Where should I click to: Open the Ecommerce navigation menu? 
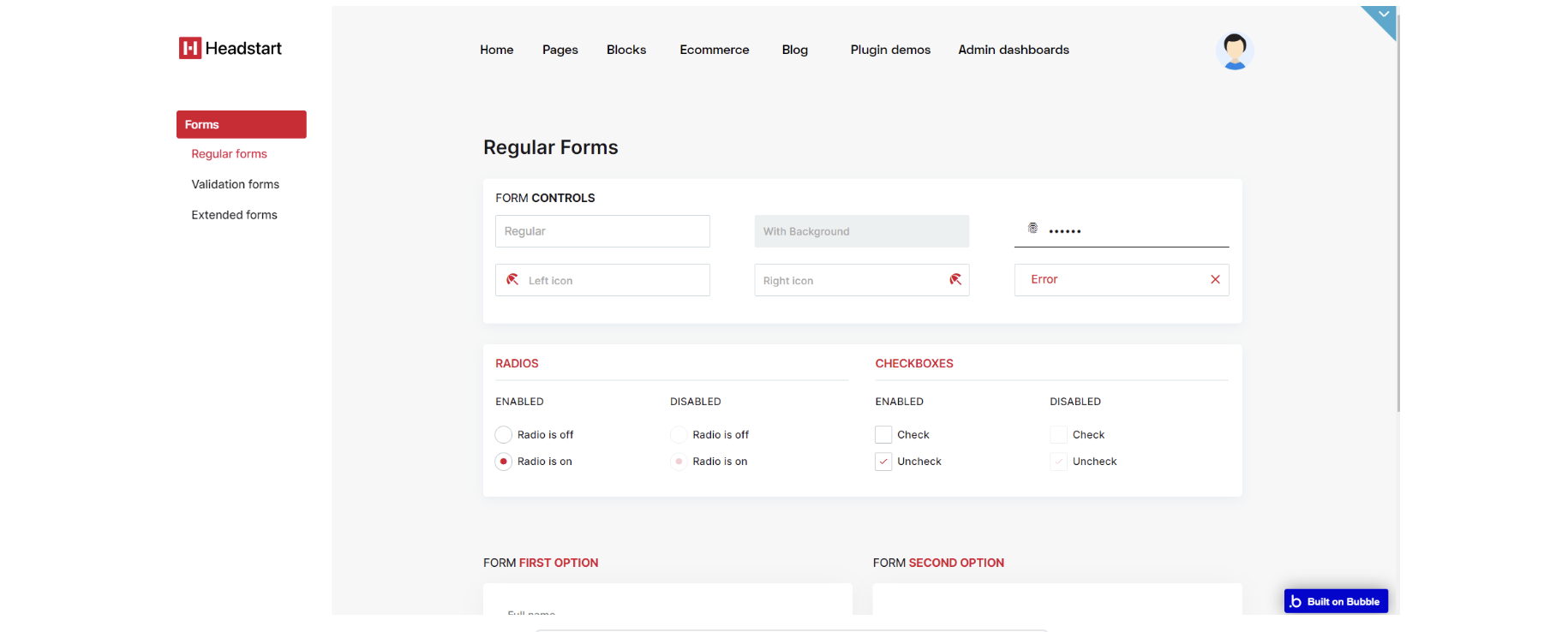[x=715, y=50]
